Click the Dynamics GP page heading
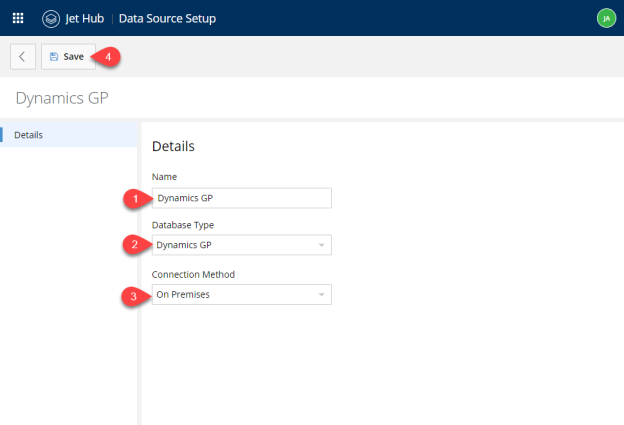Viewport: 624px width, 425px height. tap(62, 98)
